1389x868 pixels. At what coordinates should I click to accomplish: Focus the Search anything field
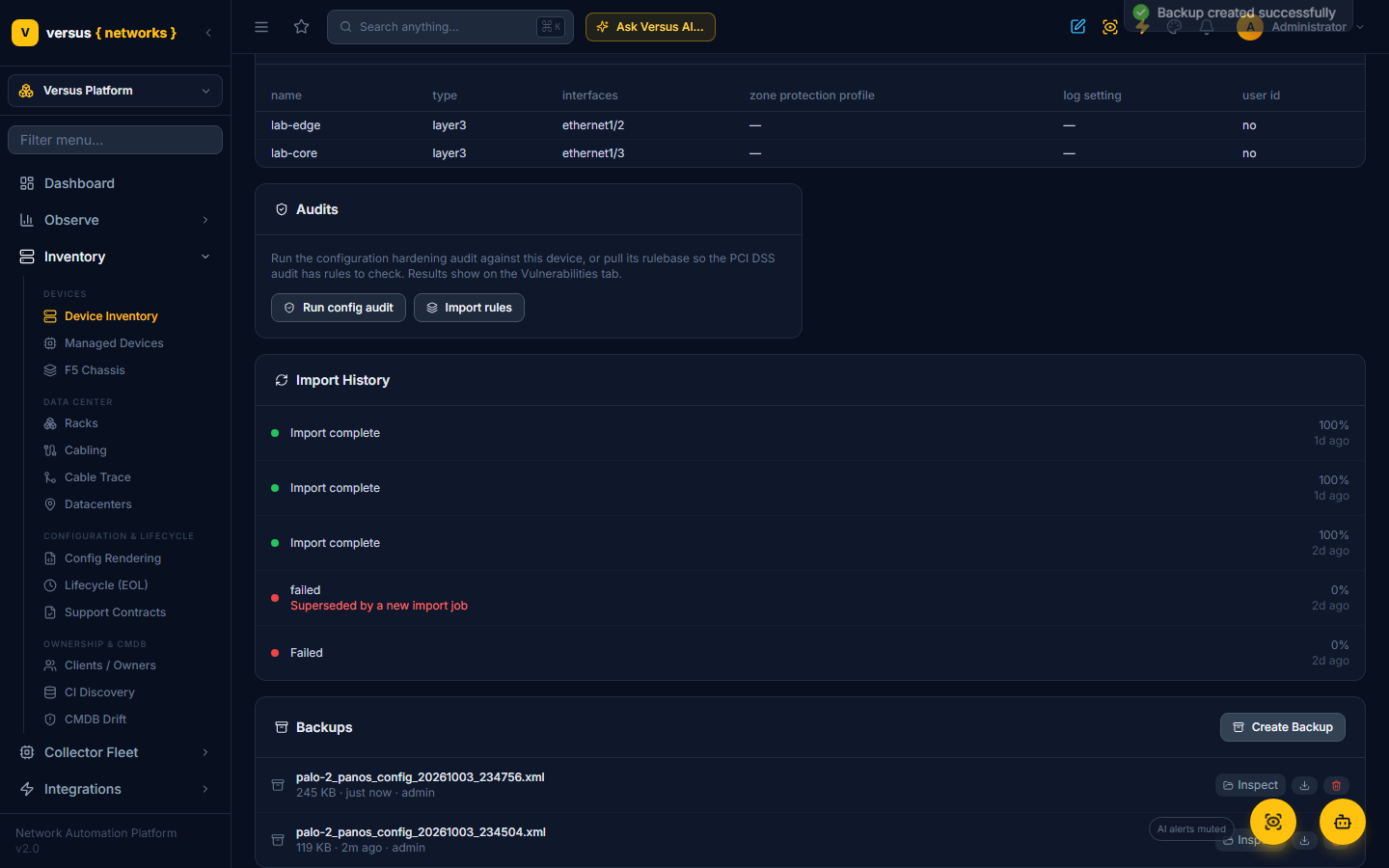pyautogui.click(x=450, y=27)
